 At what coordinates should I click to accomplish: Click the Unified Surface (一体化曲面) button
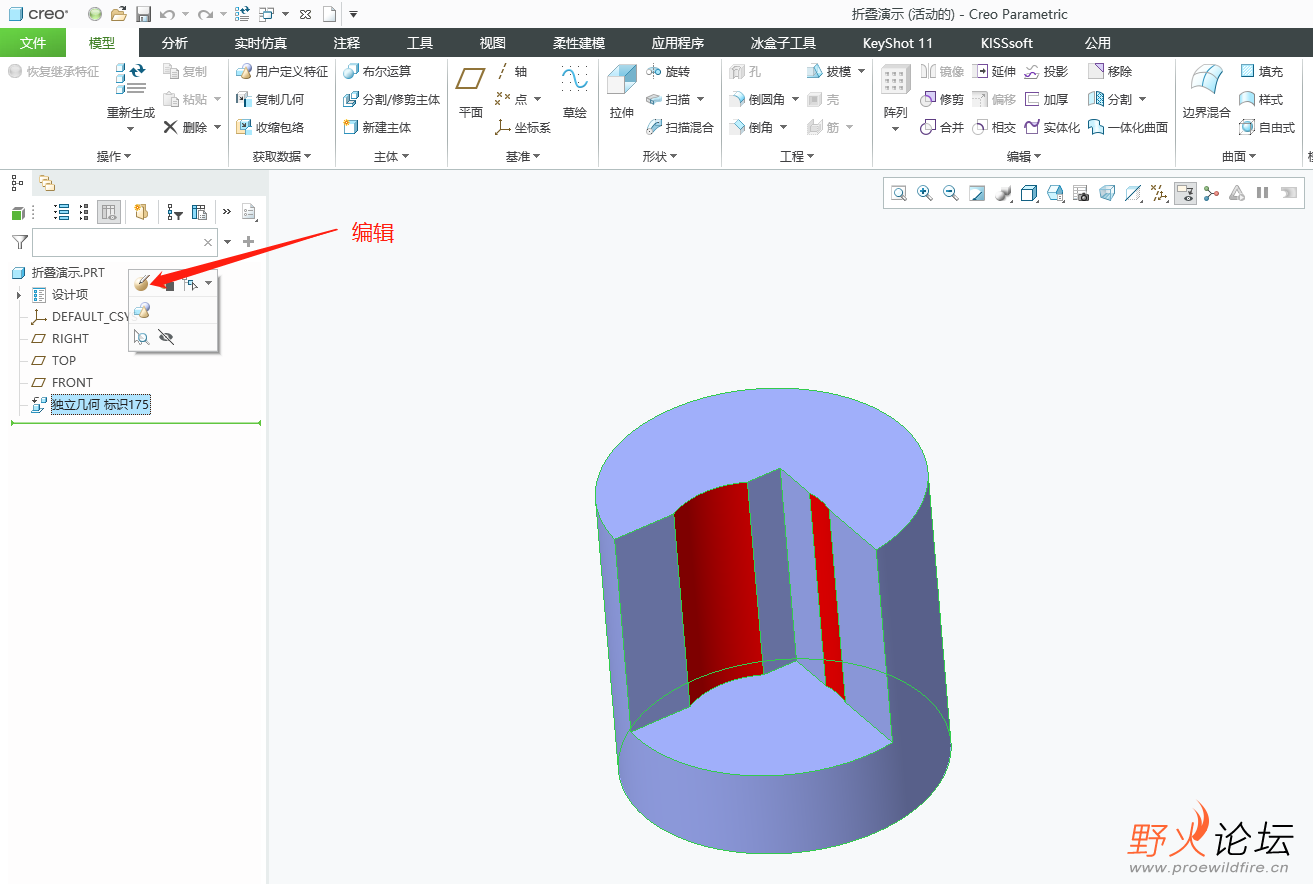pyautogui.click(x=1128, y=128)
